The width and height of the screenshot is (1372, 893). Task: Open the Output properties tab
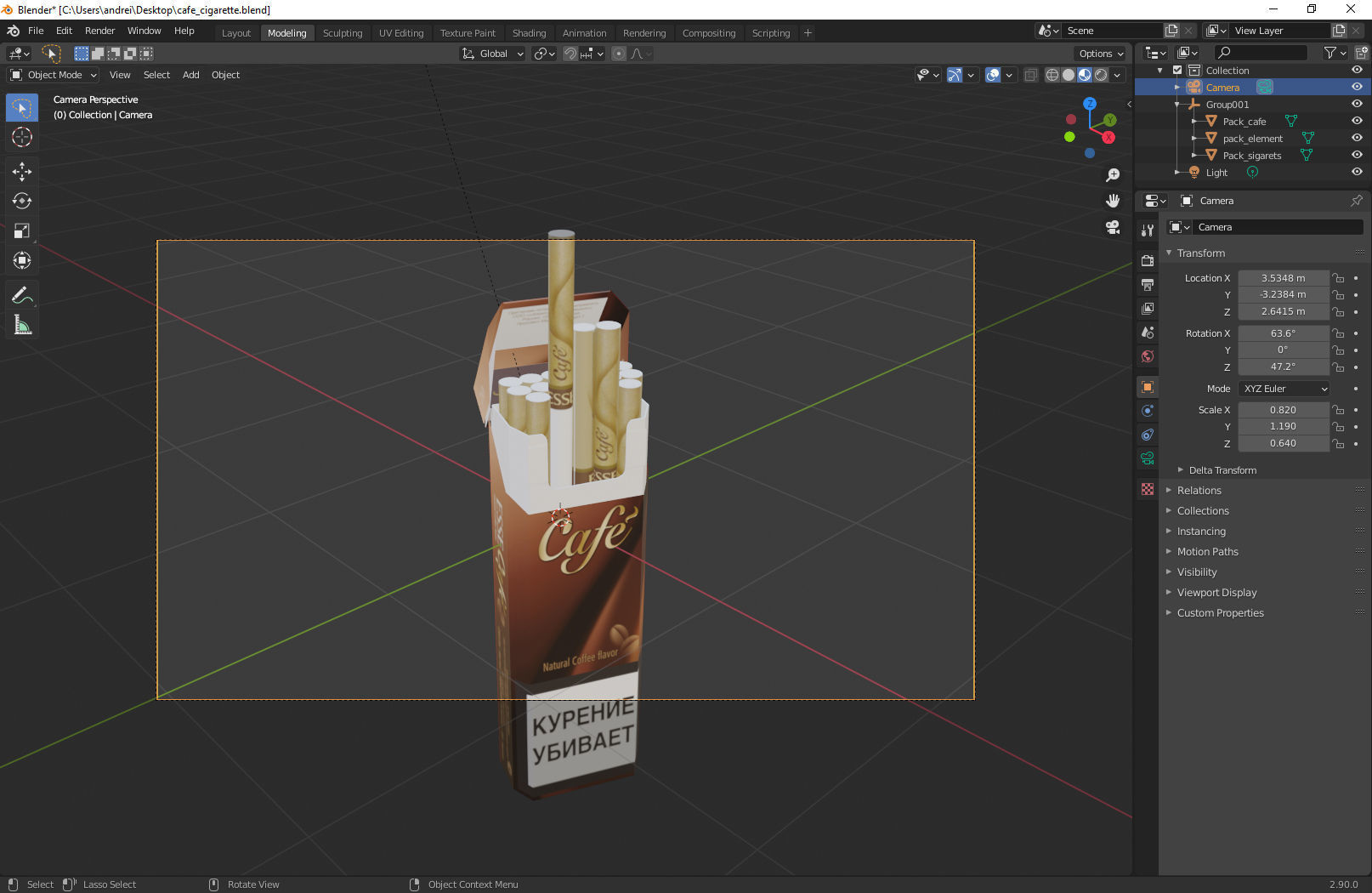coord(1148,285)
